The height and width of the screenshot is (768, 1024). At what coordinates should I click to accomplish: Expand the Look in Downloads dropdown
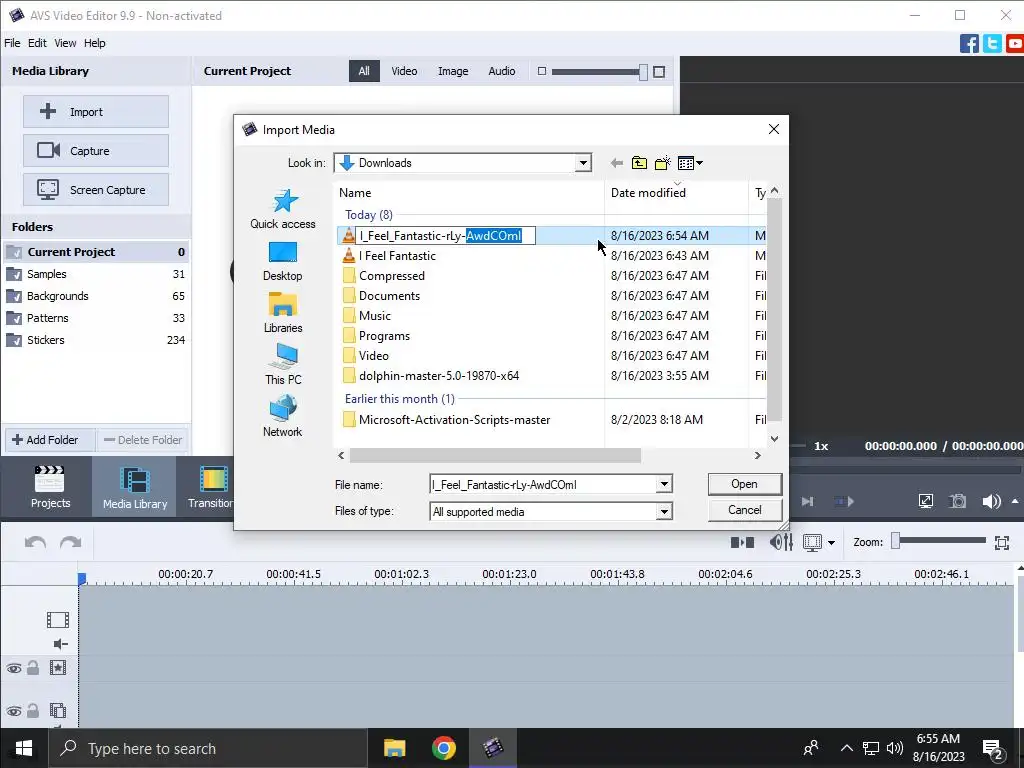coord(583,163)
